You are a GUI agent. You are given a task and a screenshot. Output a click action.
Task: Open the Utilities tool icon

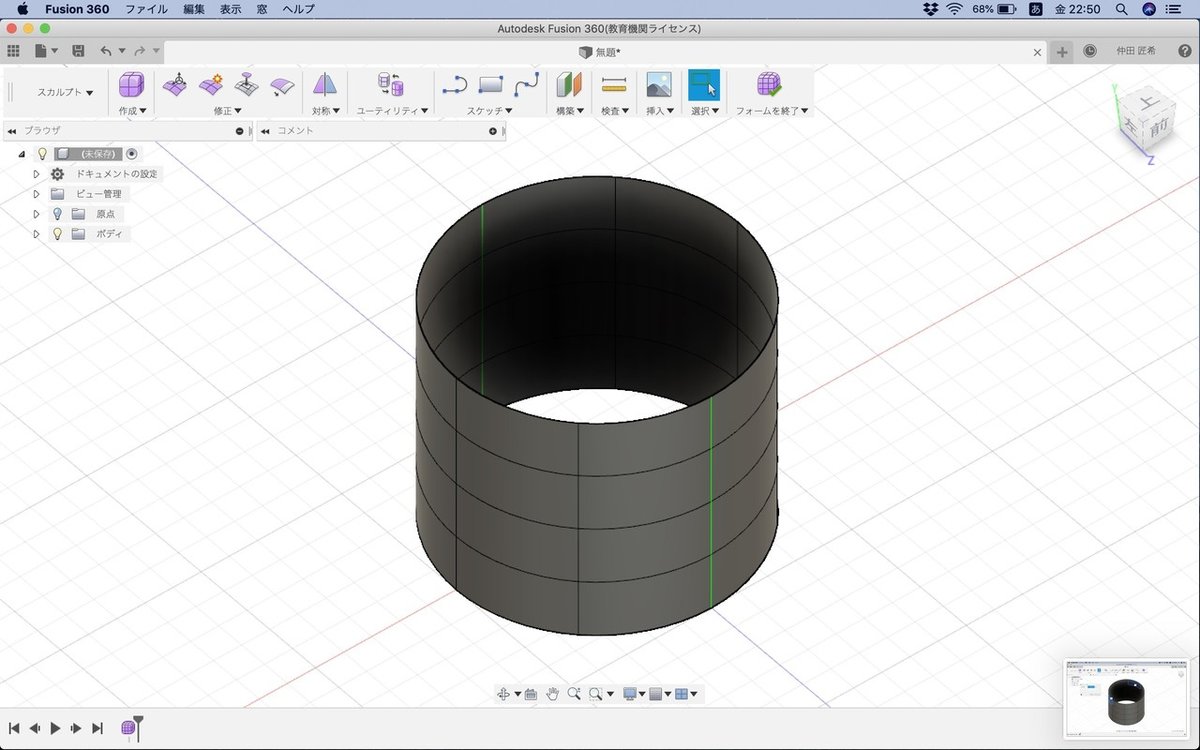(389, 85)
